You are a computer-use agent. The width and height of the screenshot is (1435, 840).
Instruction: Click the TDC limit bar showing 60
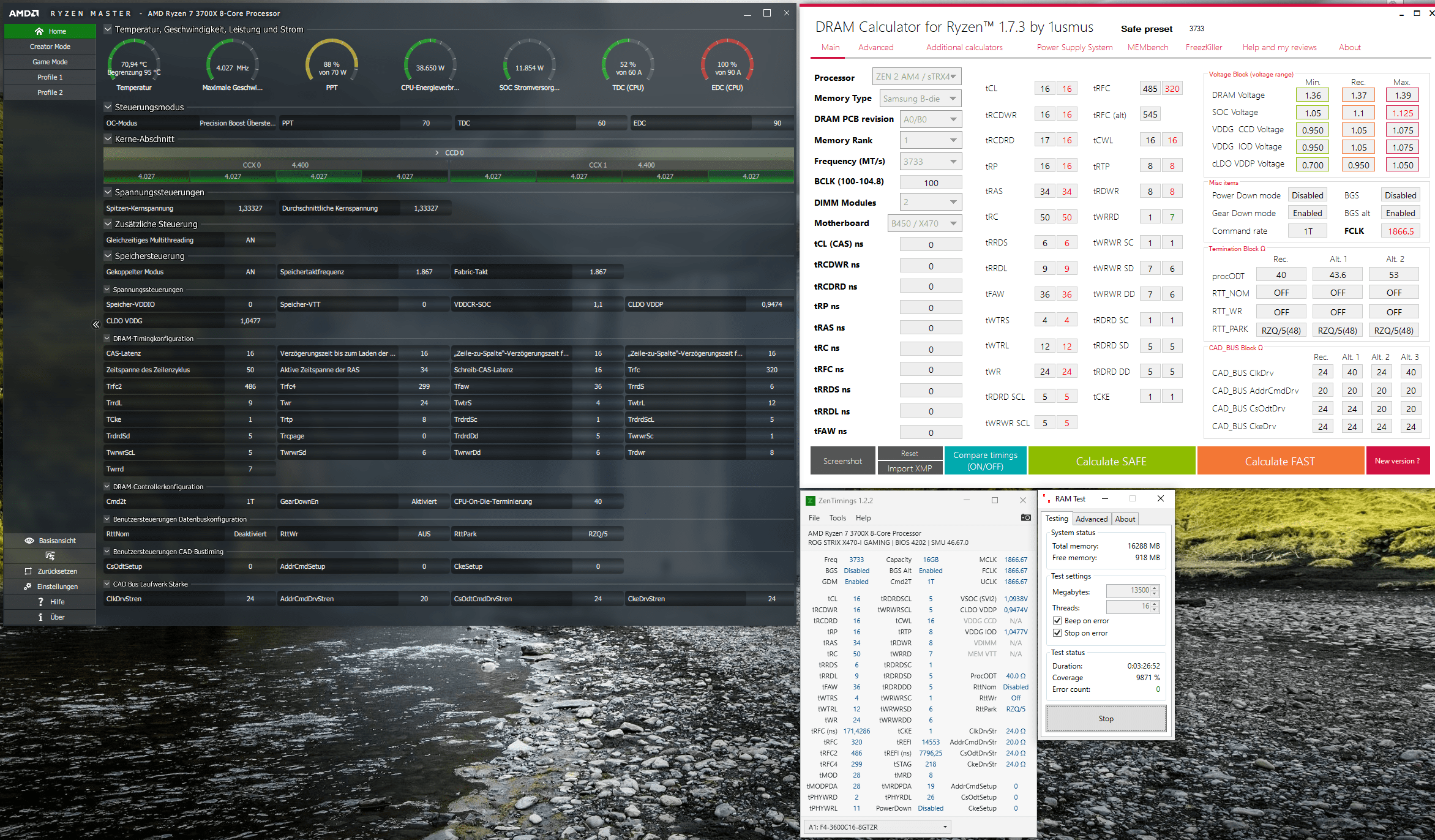click(541, 123)
